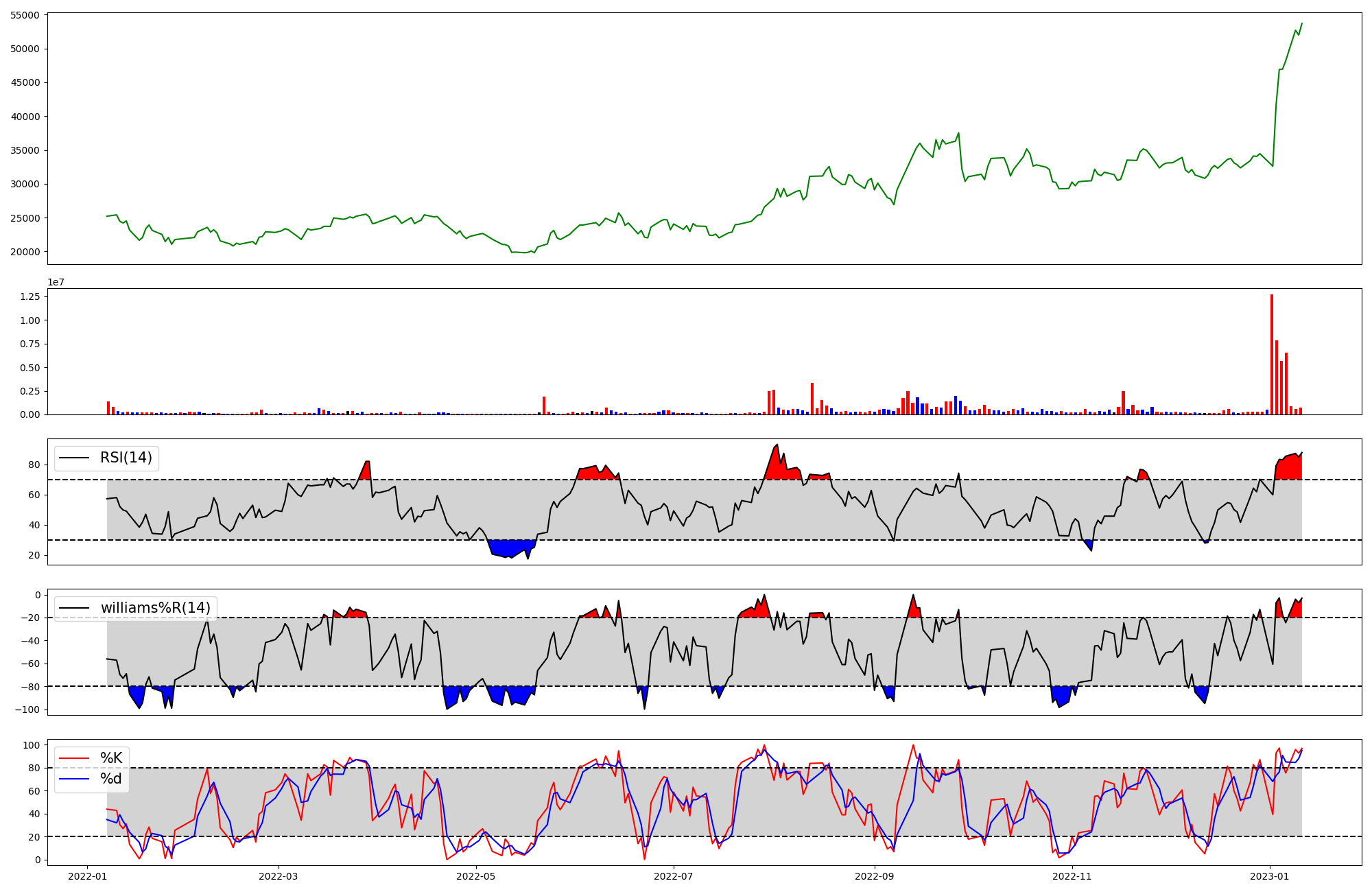Click the 2022-05 x-axis date label
Screen dimensions: 1372x892
tap(475, 876)
